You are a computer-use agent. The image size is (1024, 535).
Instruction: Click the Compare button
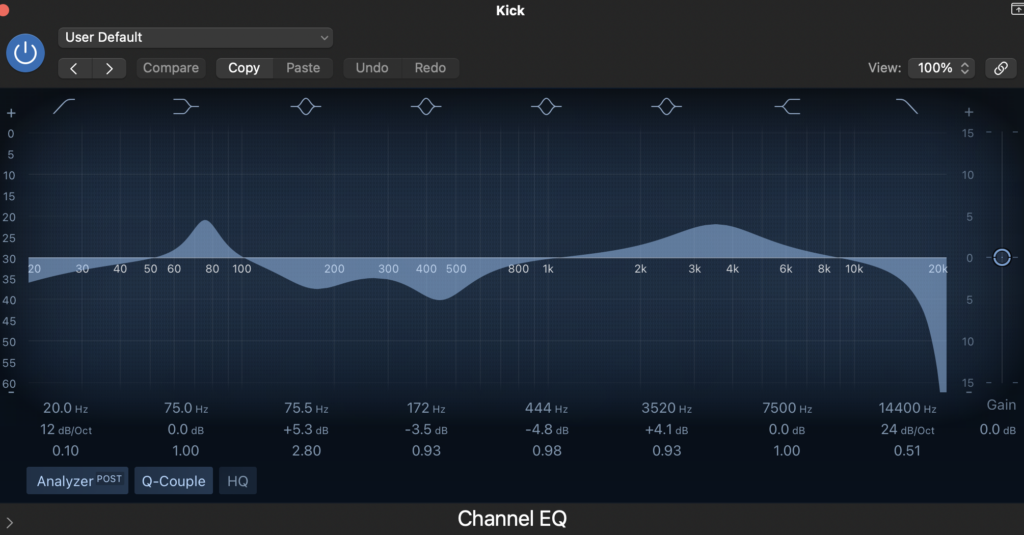coord(170,68)
